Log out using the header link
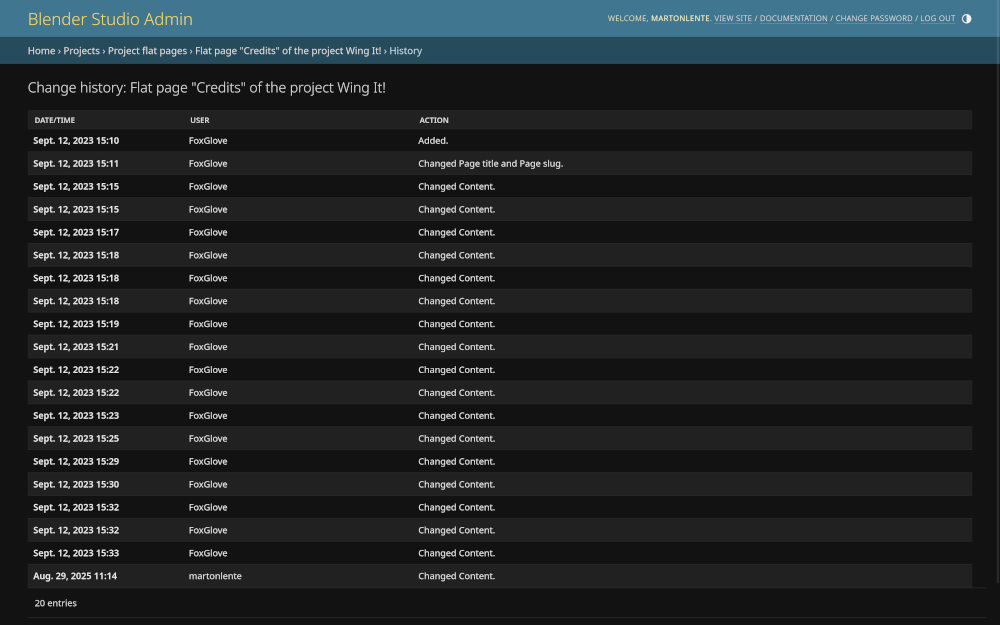 point(937,19)
